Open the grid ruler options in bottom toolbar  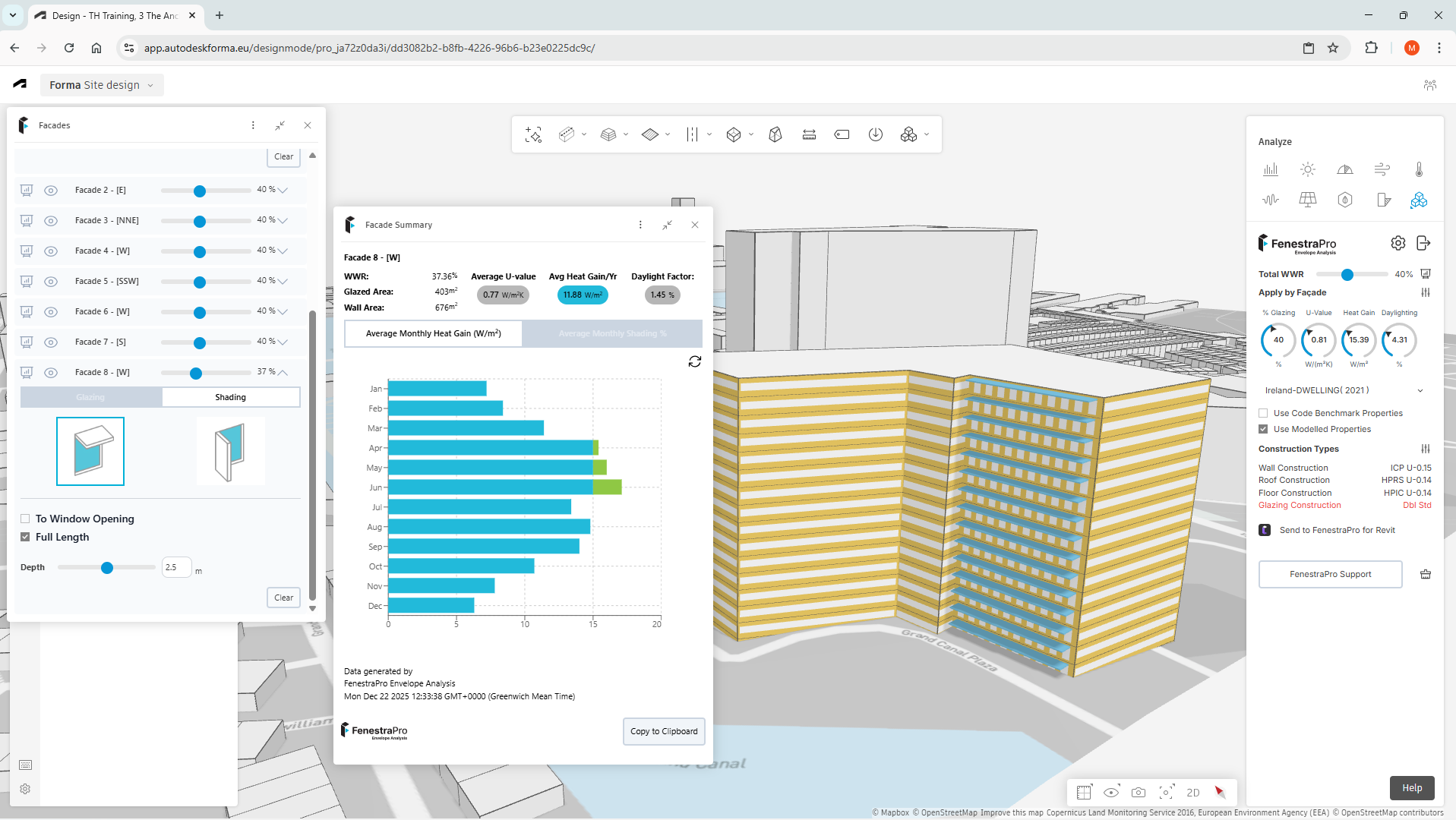click(1084, 793)
